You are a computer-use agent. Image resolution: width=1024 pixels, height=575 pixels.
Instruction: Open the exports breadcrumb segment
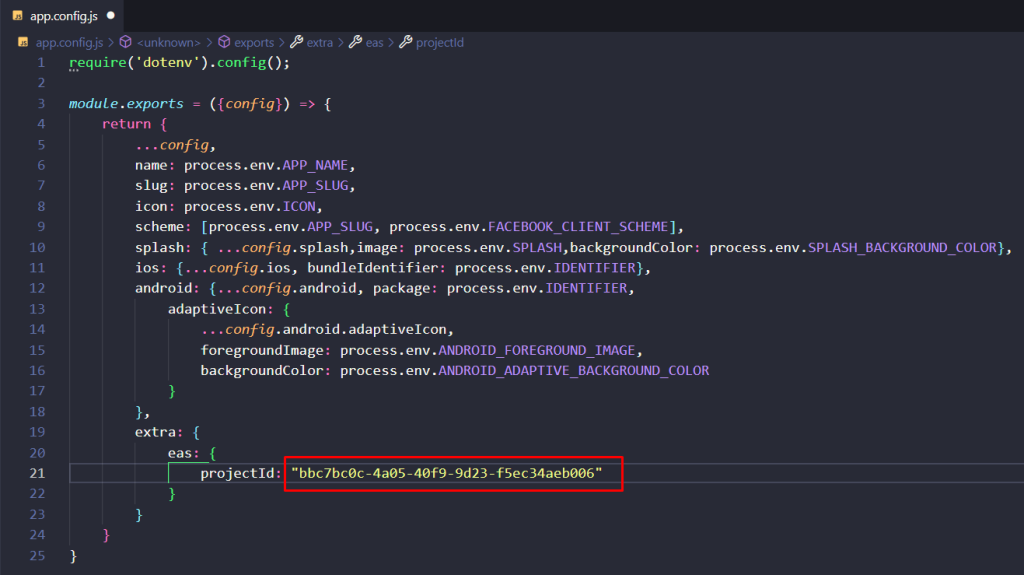pos(254,42)
